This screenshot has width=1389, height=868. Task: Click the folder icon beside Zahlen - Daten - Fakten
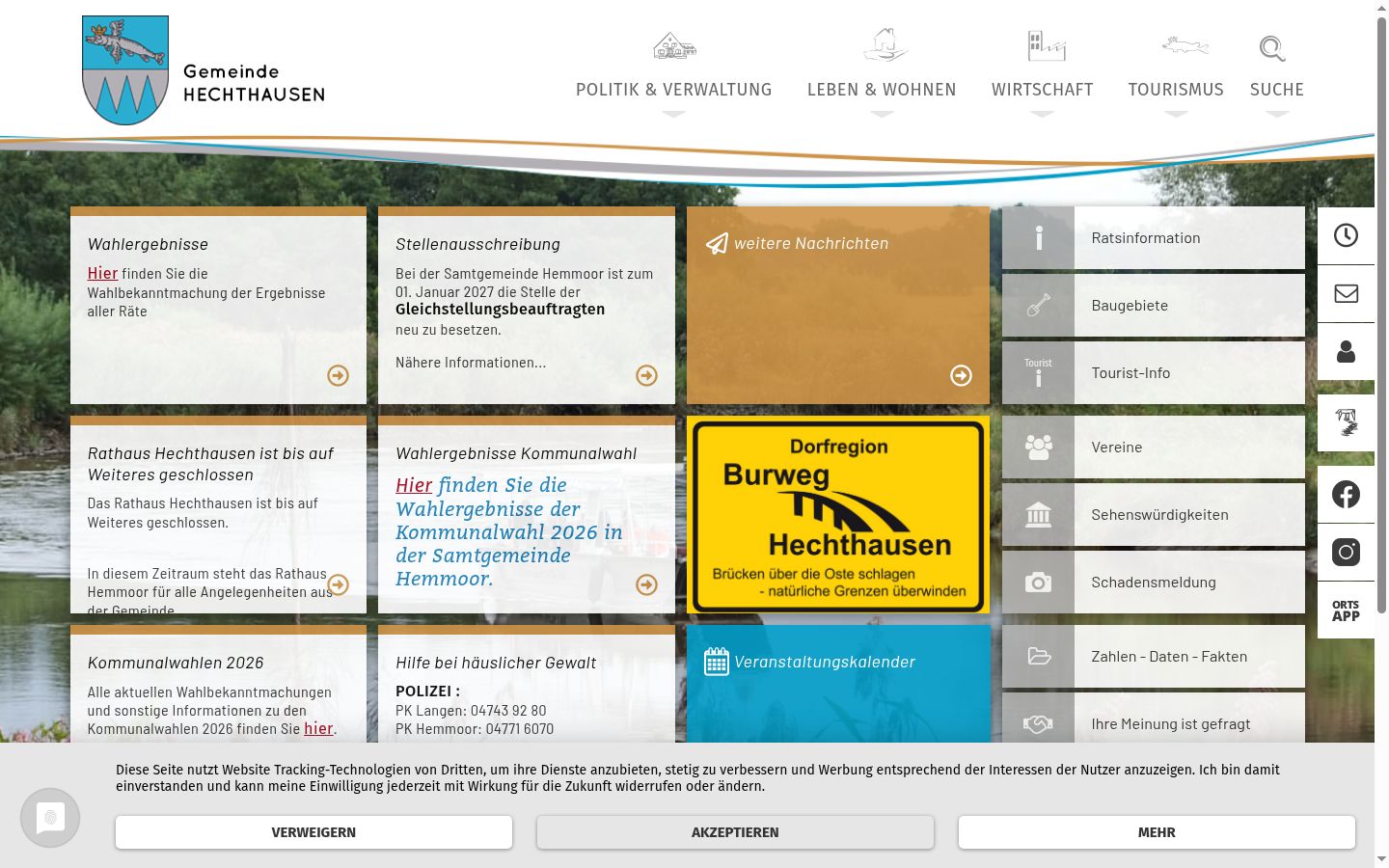click(x=1038, y=657)
